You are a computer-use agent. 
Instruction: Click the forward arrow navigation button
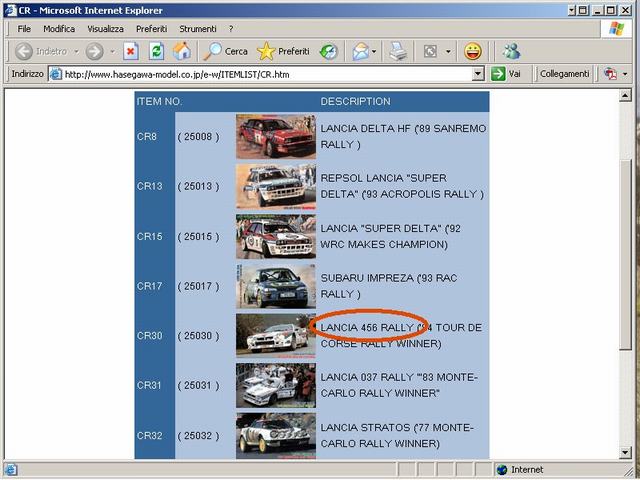(x=94, y=51)
